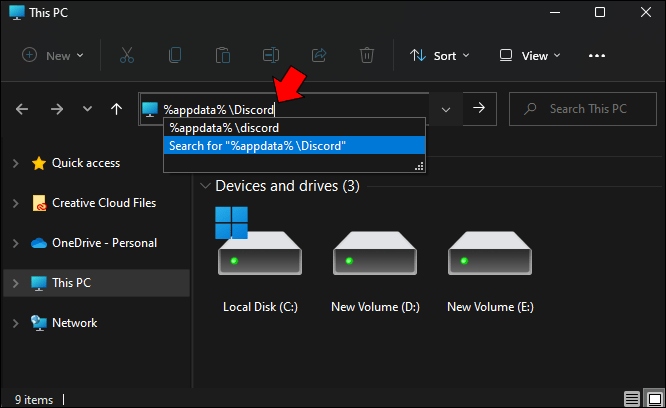Select Creative Cloud Files in sidebar

click(x=94, y=203)
